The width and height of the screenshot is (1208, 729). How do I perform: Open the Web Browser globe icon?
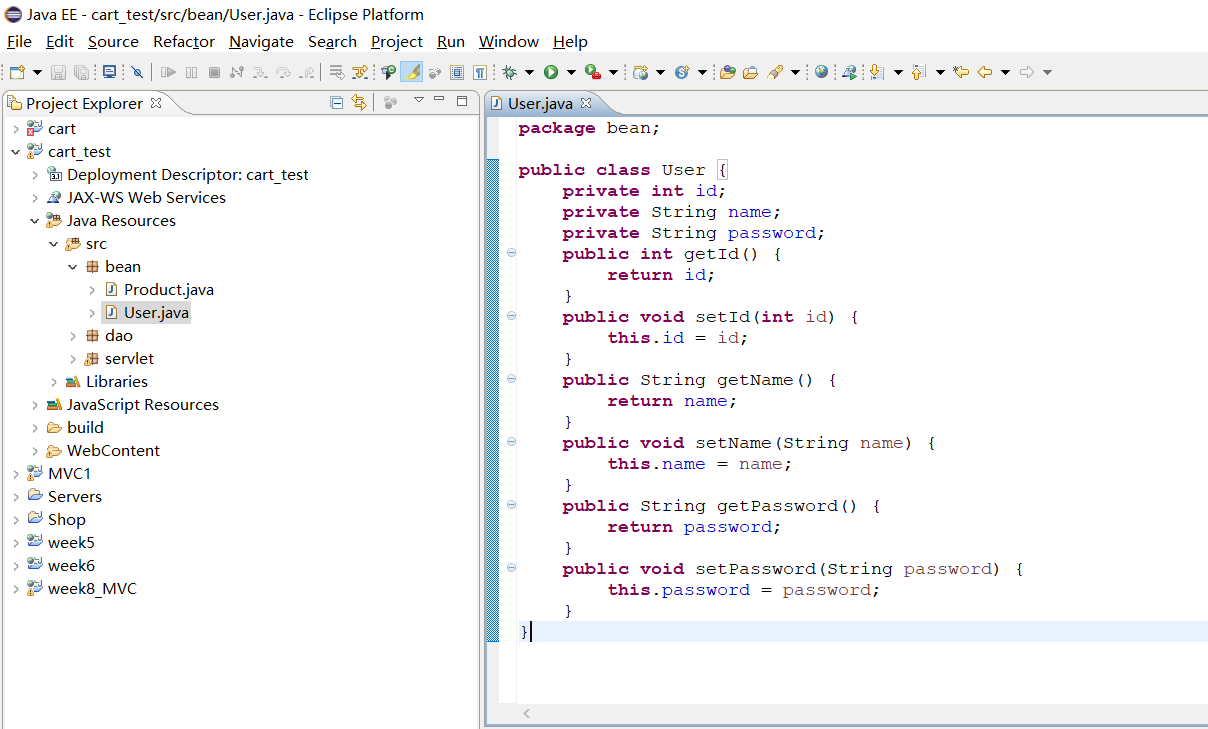(x=821, y=72)
